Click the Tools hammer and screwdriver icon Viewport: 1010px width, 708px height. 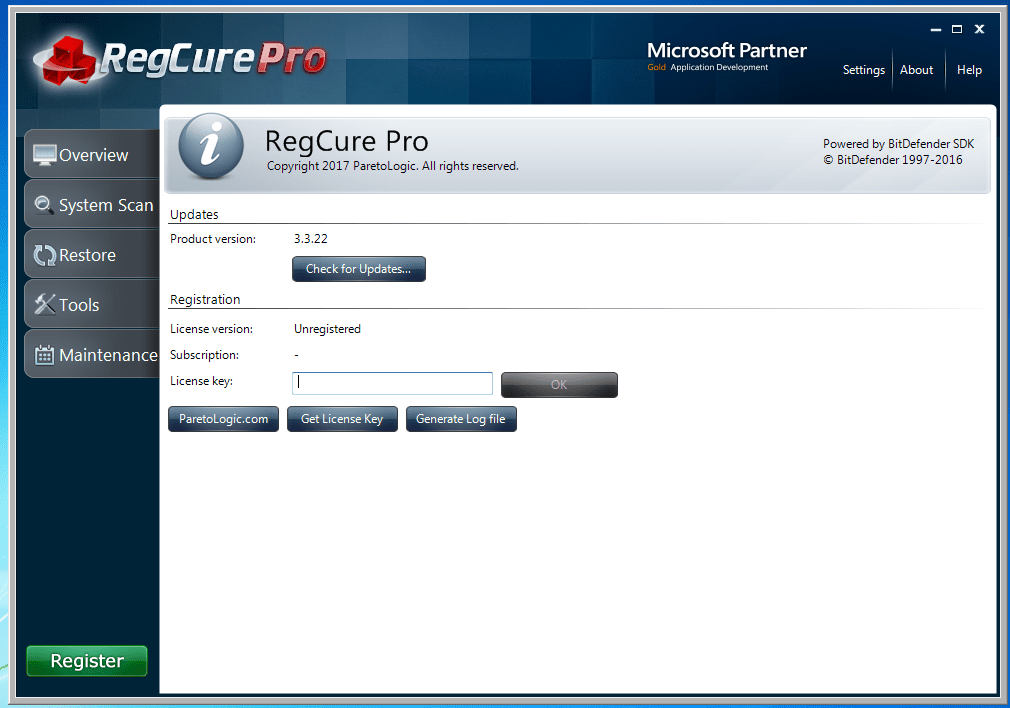44,304
